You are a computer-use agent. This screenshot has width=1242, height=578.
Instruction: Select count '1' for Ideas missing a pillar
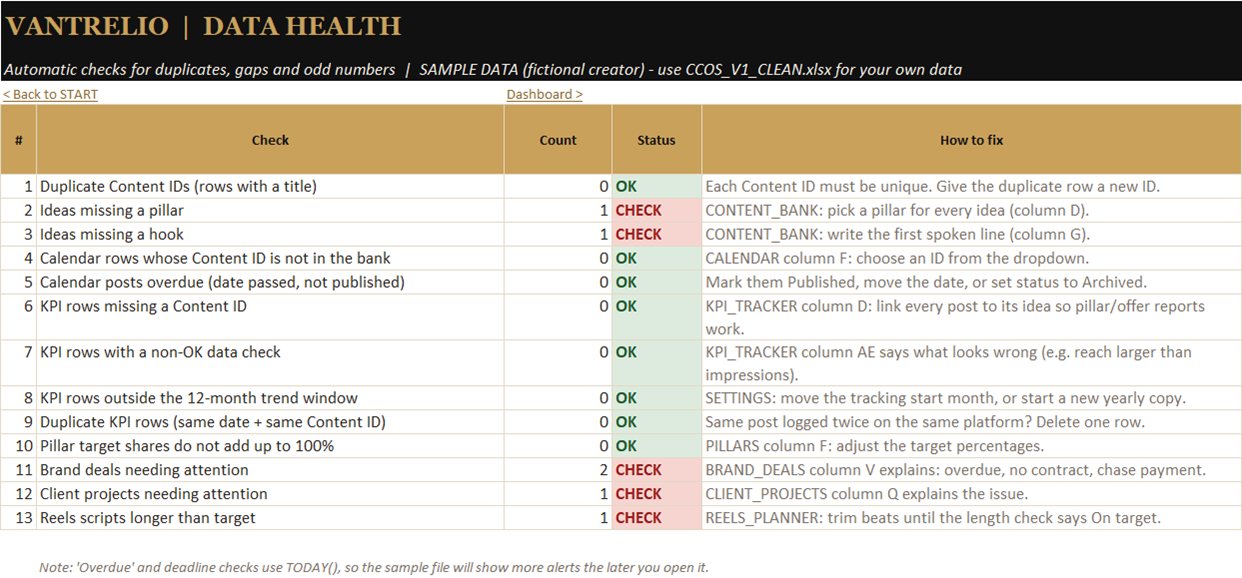558,210
